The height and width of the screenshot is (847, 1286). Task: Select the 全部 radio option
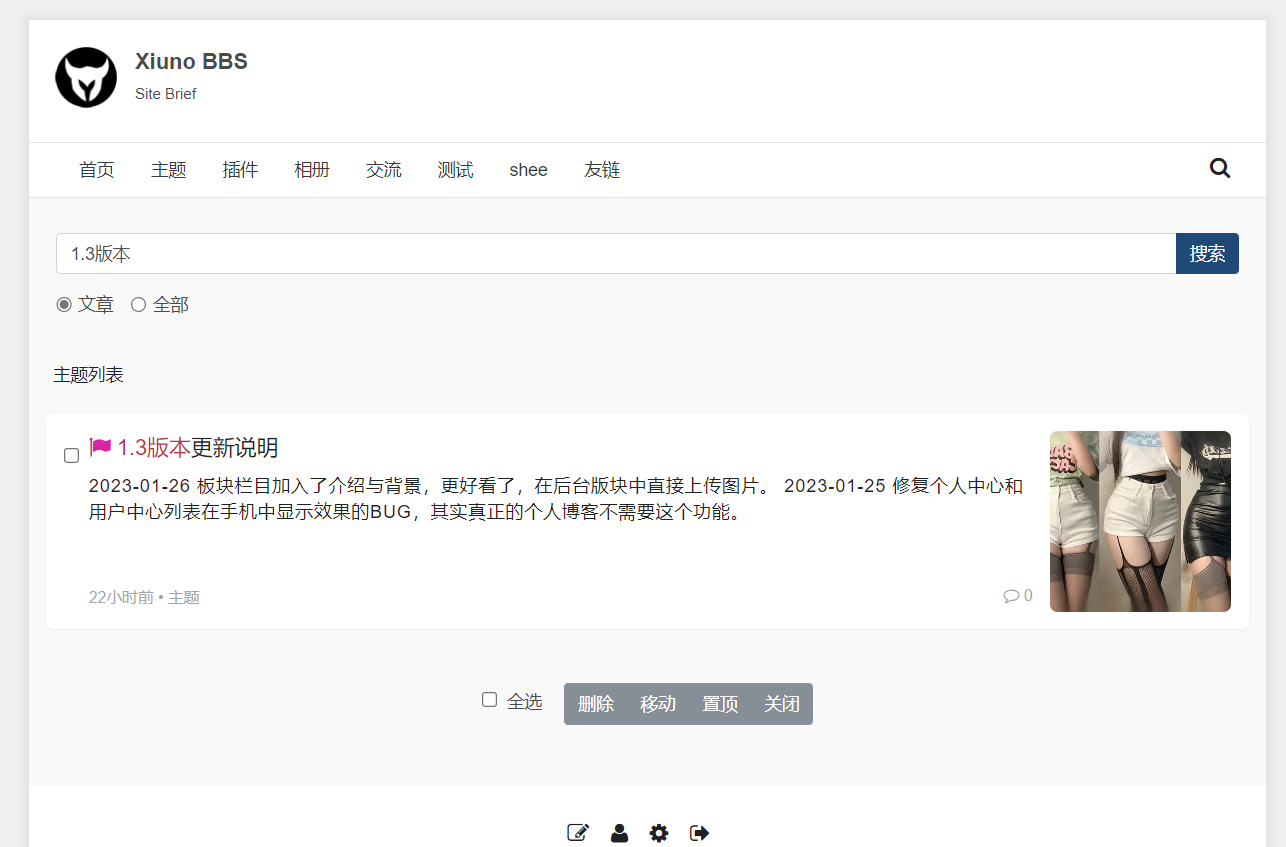[x=139, y=305]
